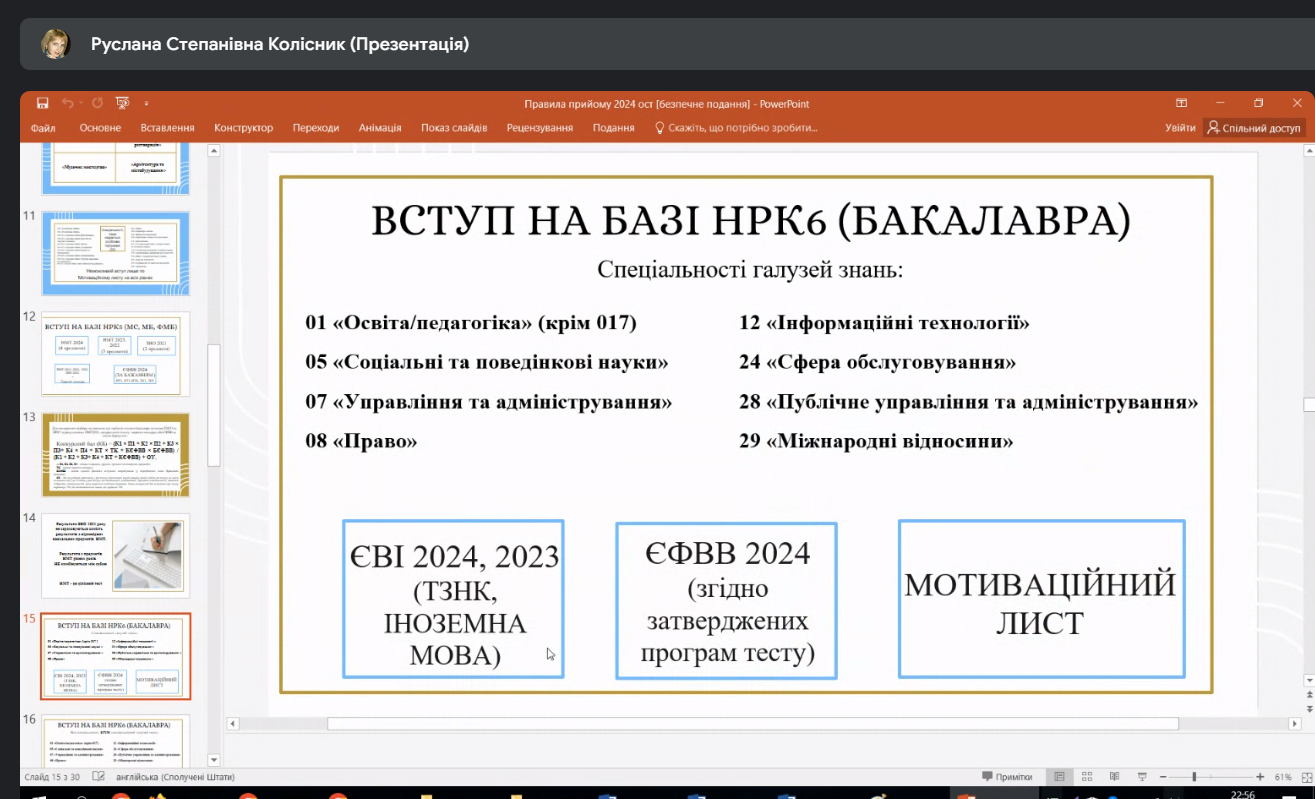Select slide 11 thumbnail
This screenshot has height=799, width=1315.
click(115, 253)
